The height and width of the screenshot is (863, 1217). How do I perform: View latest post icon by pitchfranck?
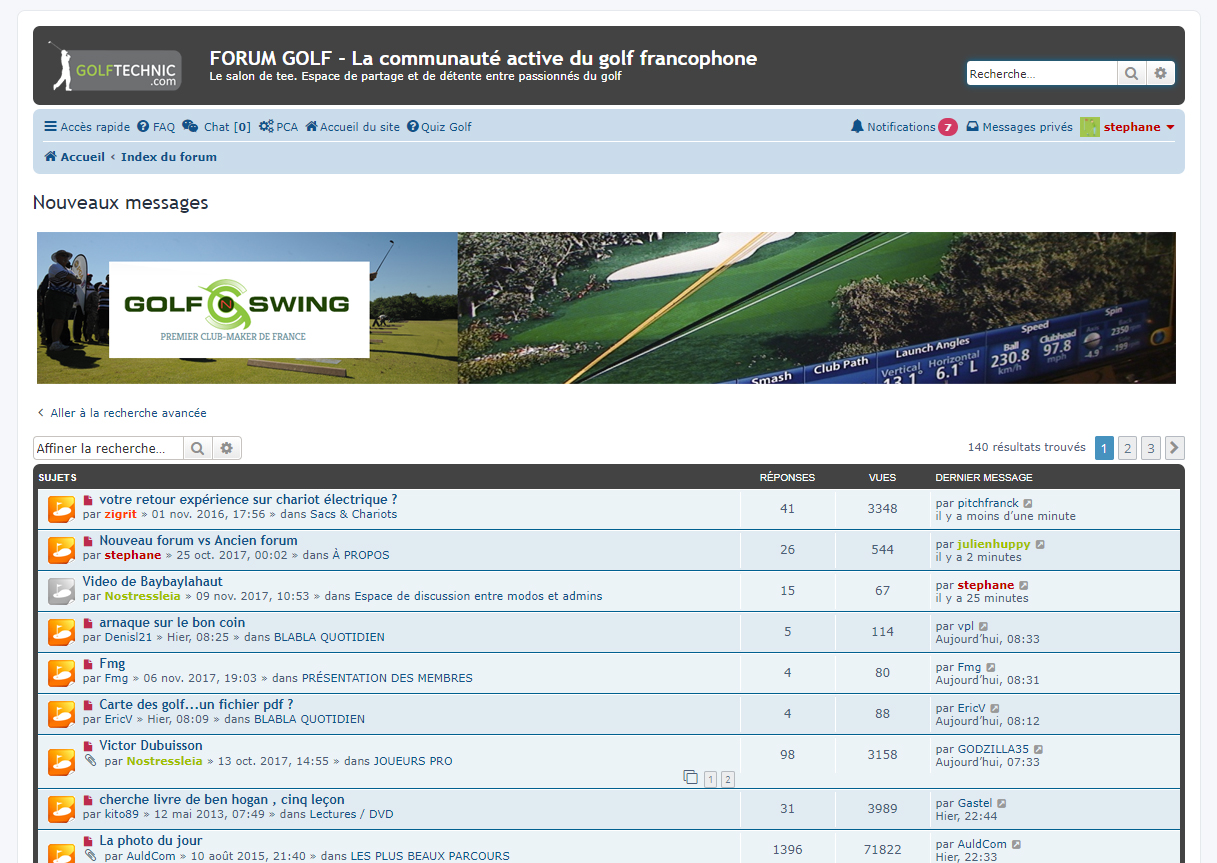click(1028, 504)
